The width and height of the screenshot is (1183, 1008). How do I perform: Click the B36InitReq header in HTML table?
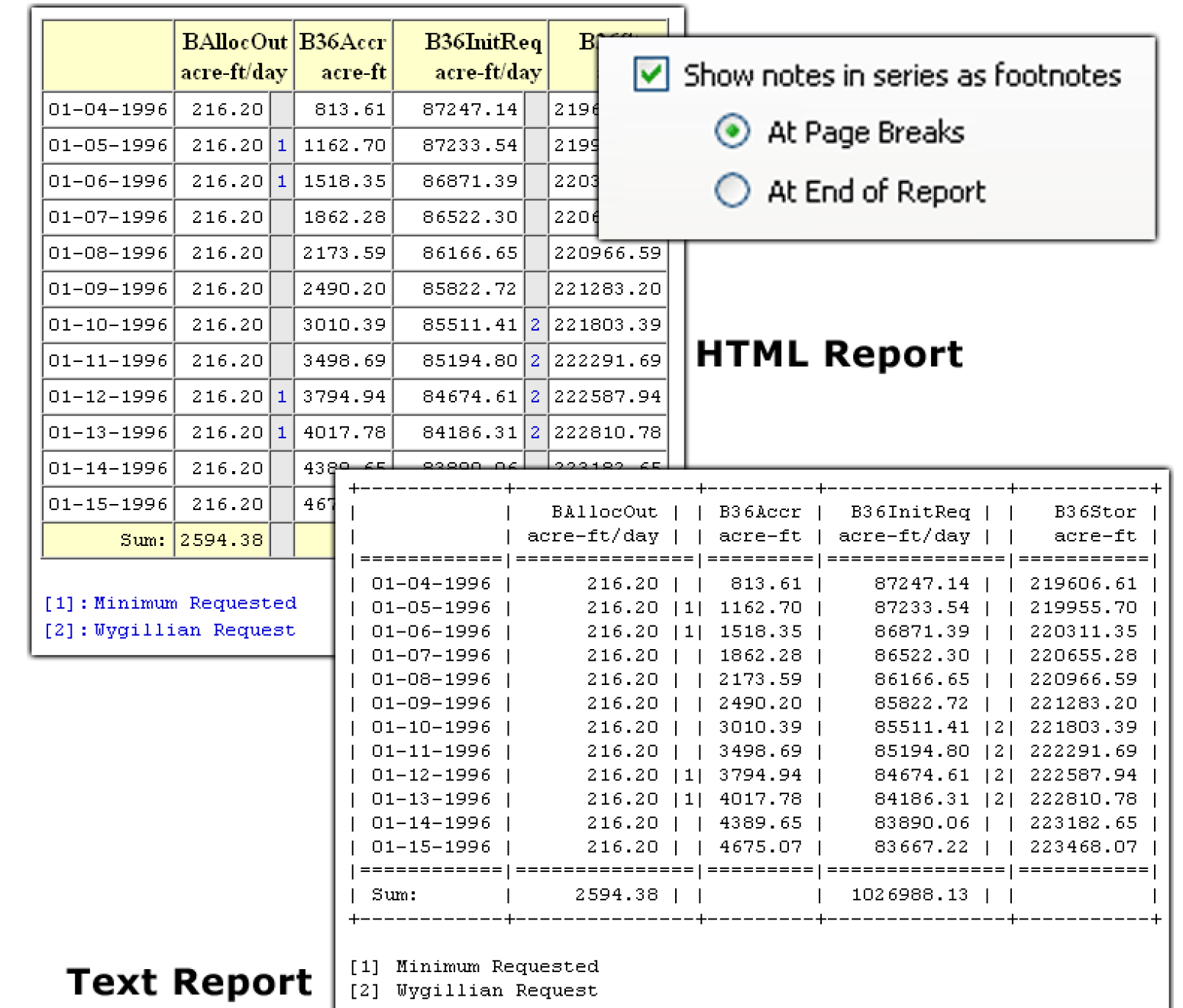(x=482, y=56)
